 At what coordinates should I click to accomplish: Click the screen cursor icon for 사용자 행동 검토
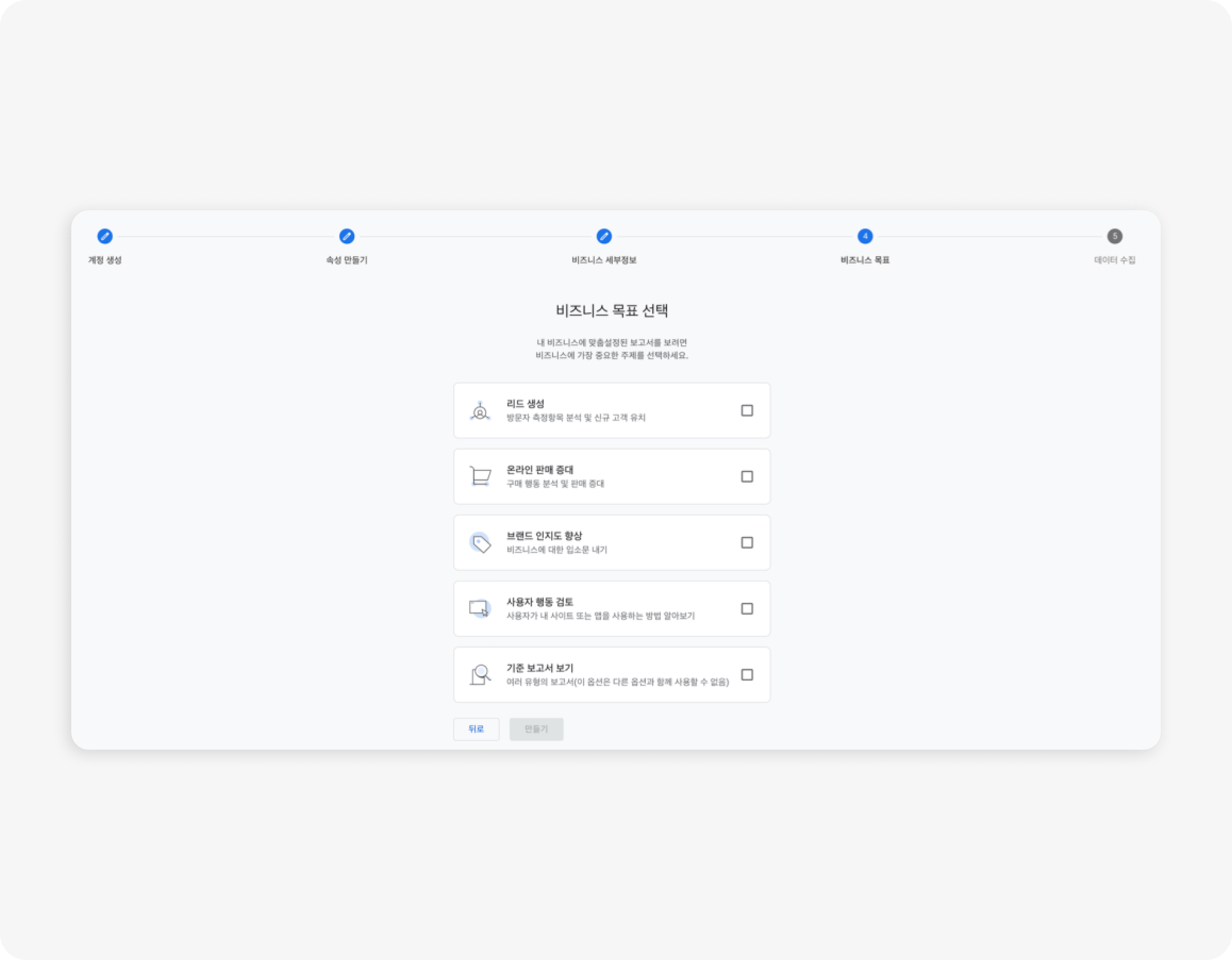point(480,609)
